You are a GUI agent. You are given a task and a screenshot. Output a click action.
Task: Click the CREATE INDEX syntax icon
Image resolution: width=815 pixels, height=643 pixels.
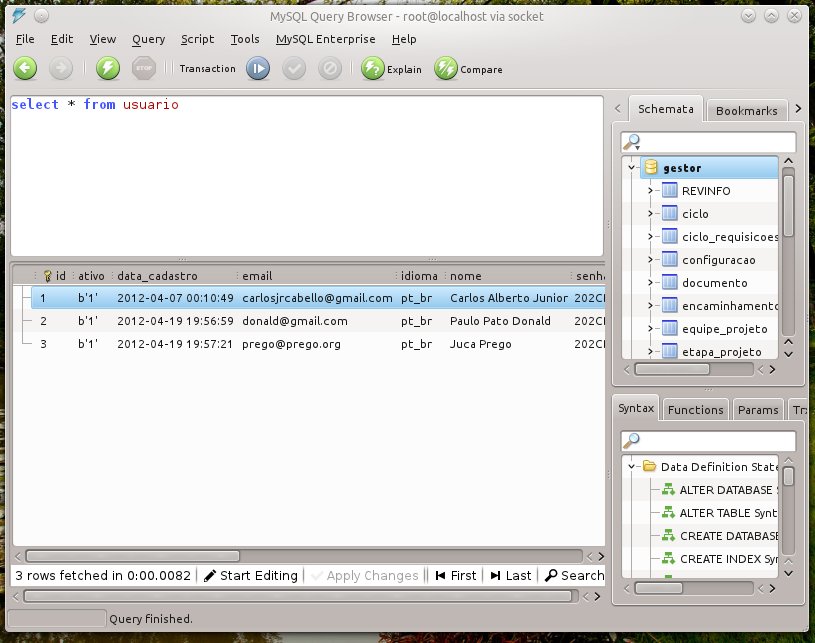[x=668, y=559]
